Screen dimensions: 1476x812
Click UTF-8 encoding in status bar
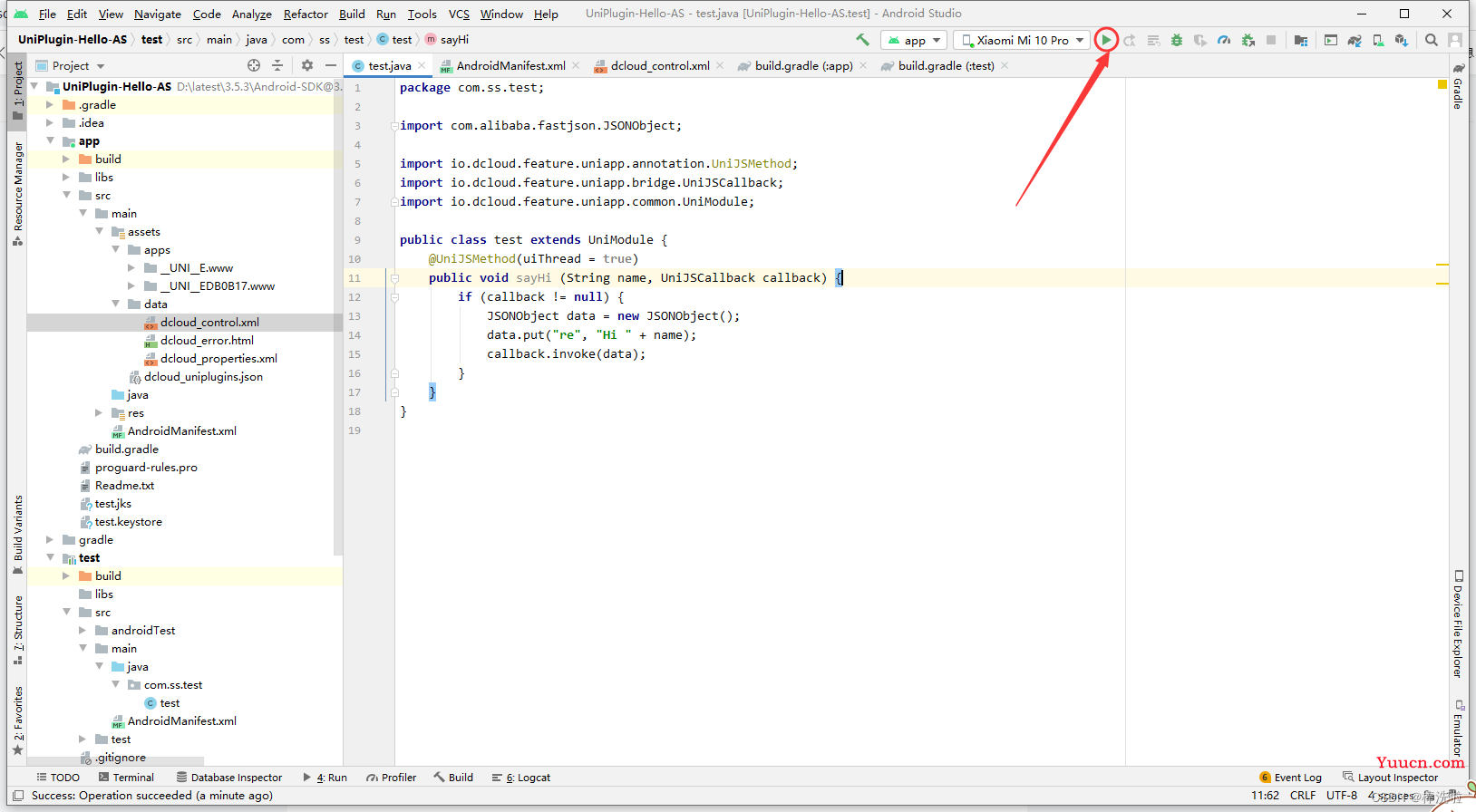(x=1342, y=796)
